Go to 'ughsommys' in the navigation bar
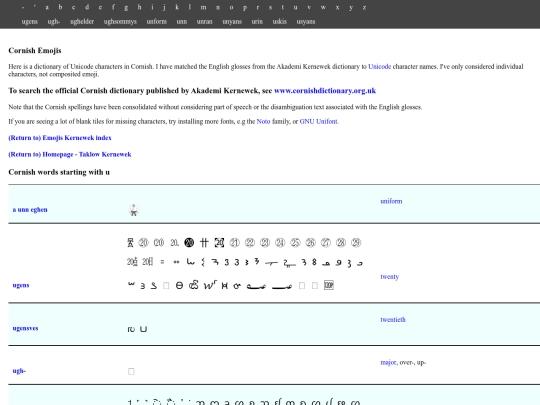 pyautogui.click(x=120, y=21)
